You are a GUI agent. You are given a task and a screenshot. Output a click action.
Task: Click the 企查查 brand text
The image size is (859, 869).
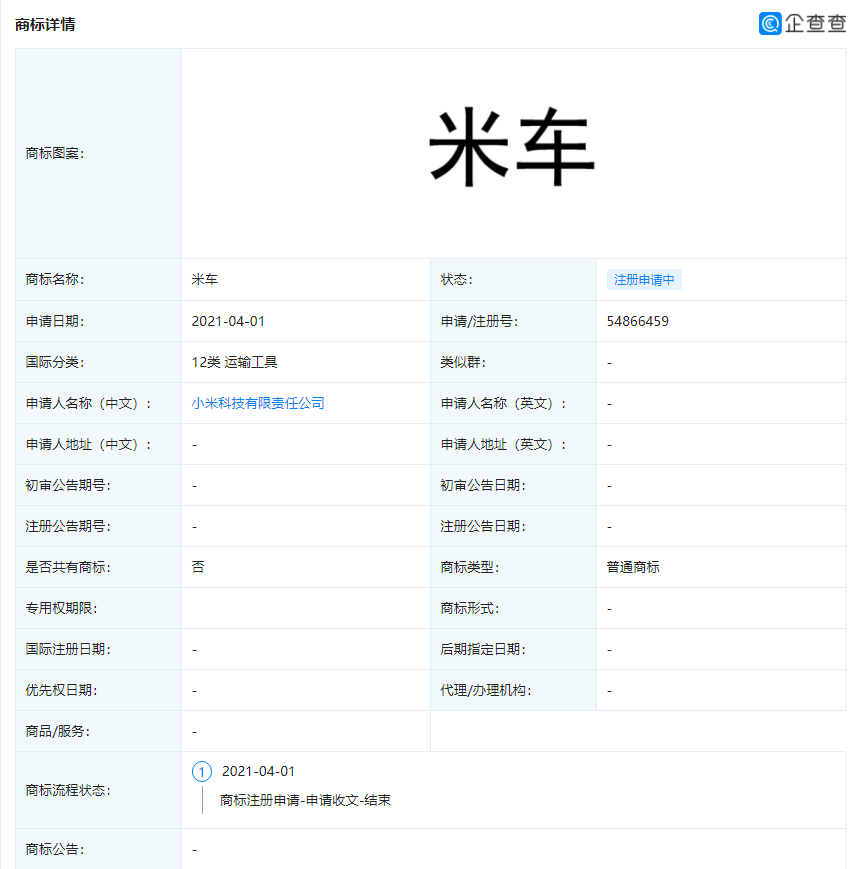click(x=815, y=24)
